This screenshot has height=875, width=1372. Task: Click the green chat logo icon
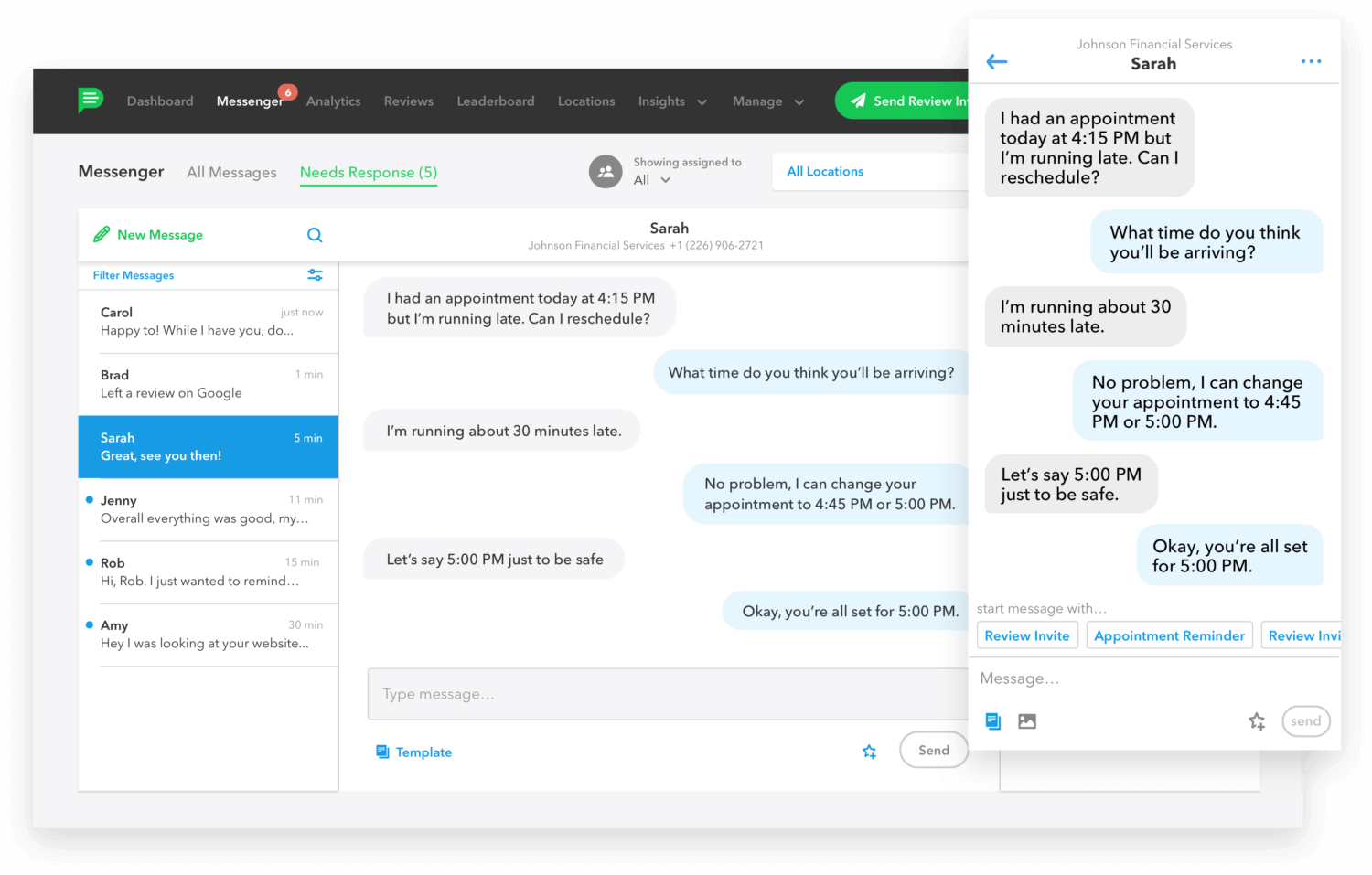click(x=91, y=100)
